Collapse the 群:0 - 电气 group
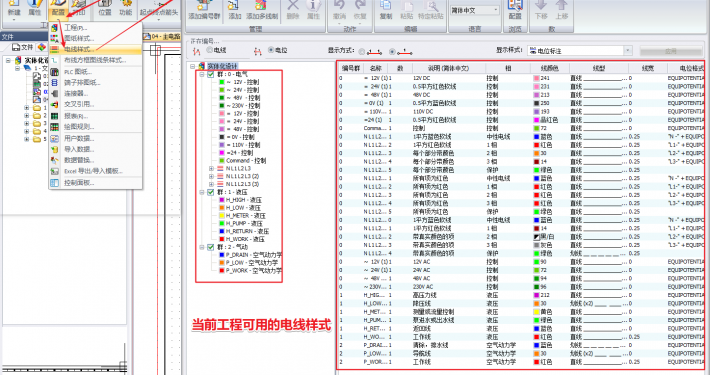 tap(202, 74)
